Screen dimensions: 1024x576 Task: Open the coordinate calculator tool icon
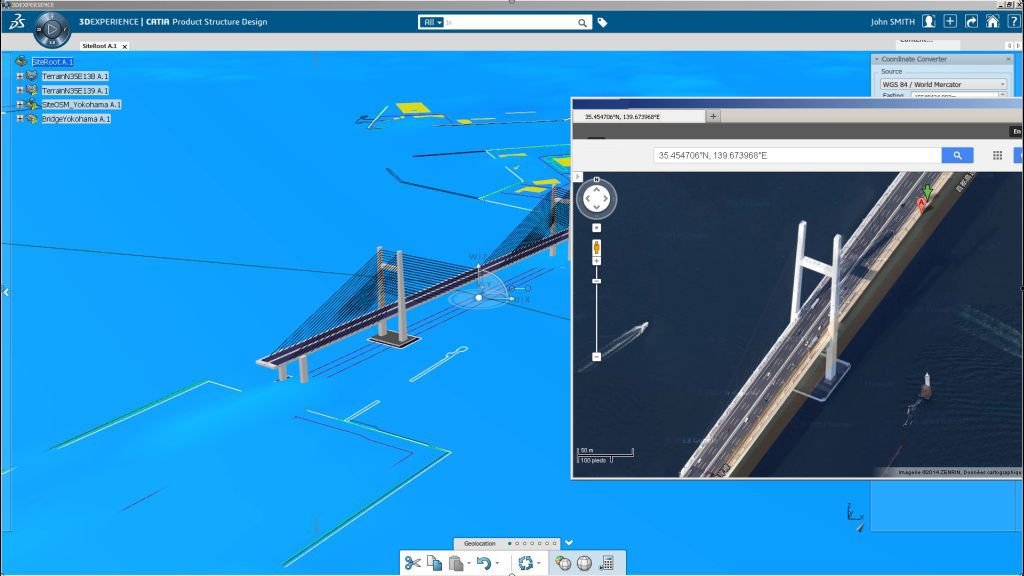click(606, 563)
